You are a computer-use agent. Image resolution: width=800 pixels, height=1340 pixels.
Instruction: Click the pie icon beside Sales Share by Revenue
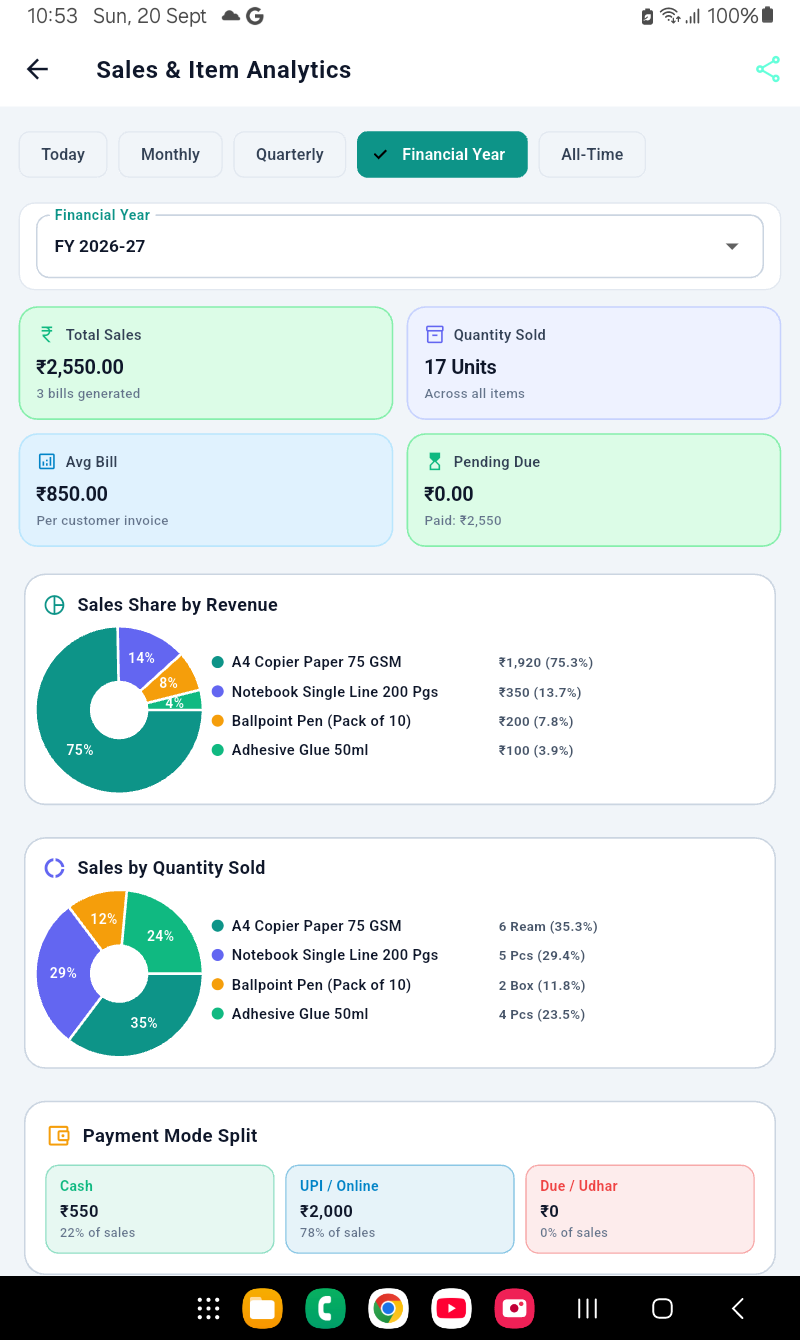[54, 605]
